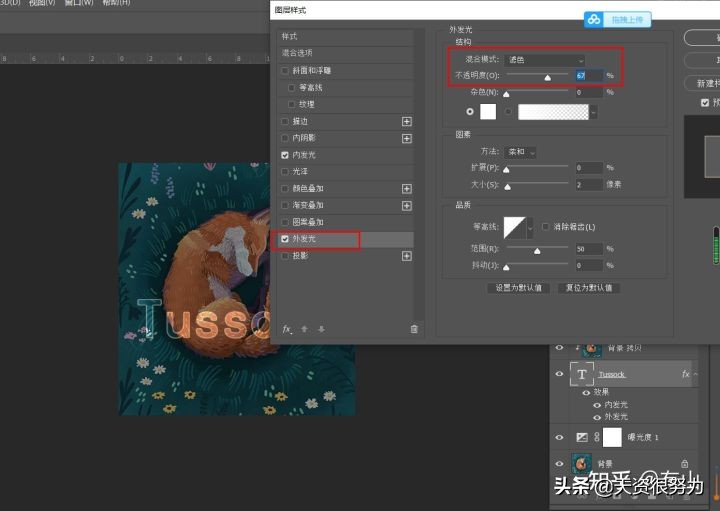Select the gradient glow radio button
This screenshot has height=511, width=720.
tap(508, 112)
